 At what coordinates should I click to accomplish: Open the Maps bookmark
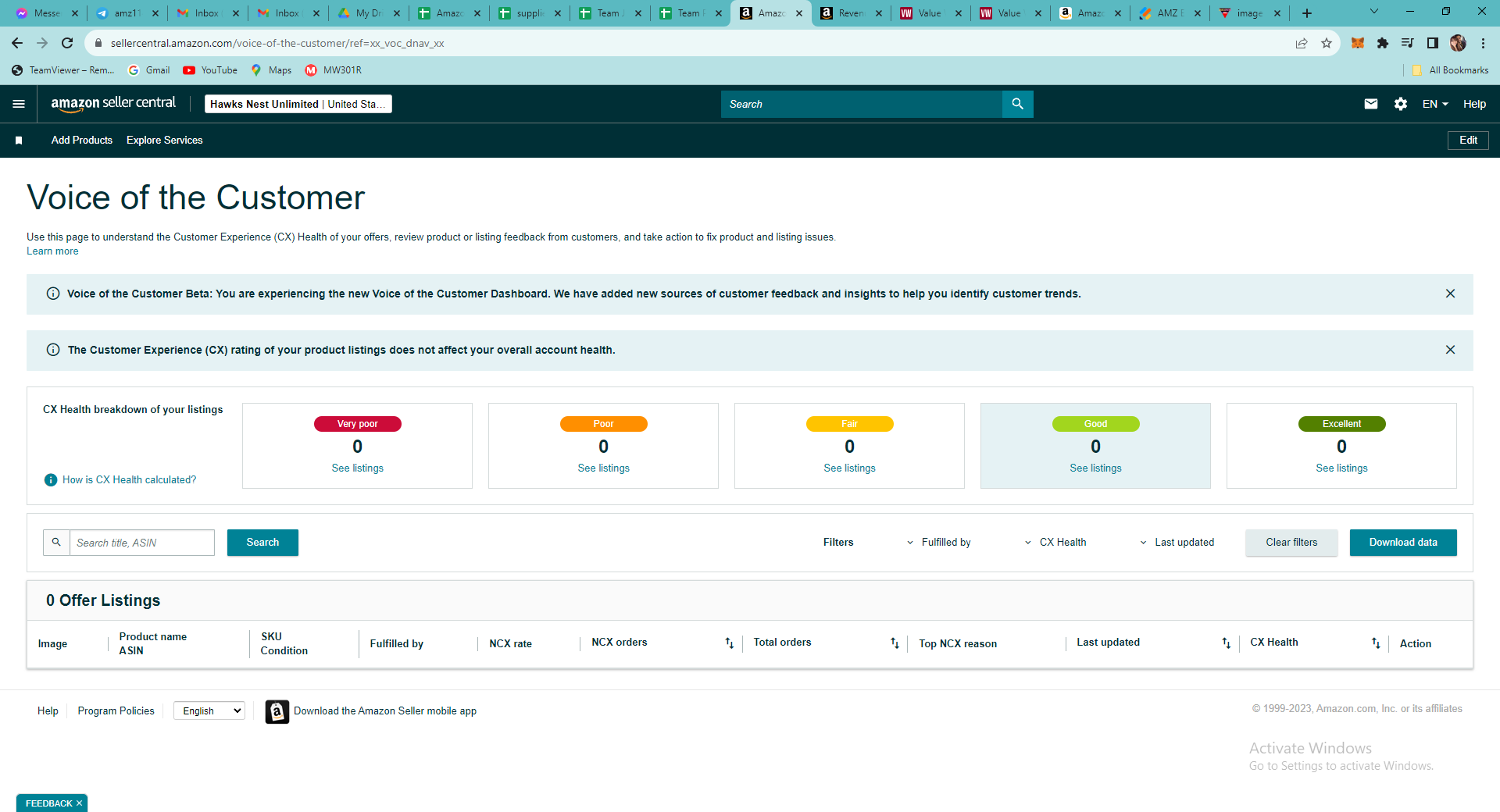pyautogui.click(x=271, y=70)
